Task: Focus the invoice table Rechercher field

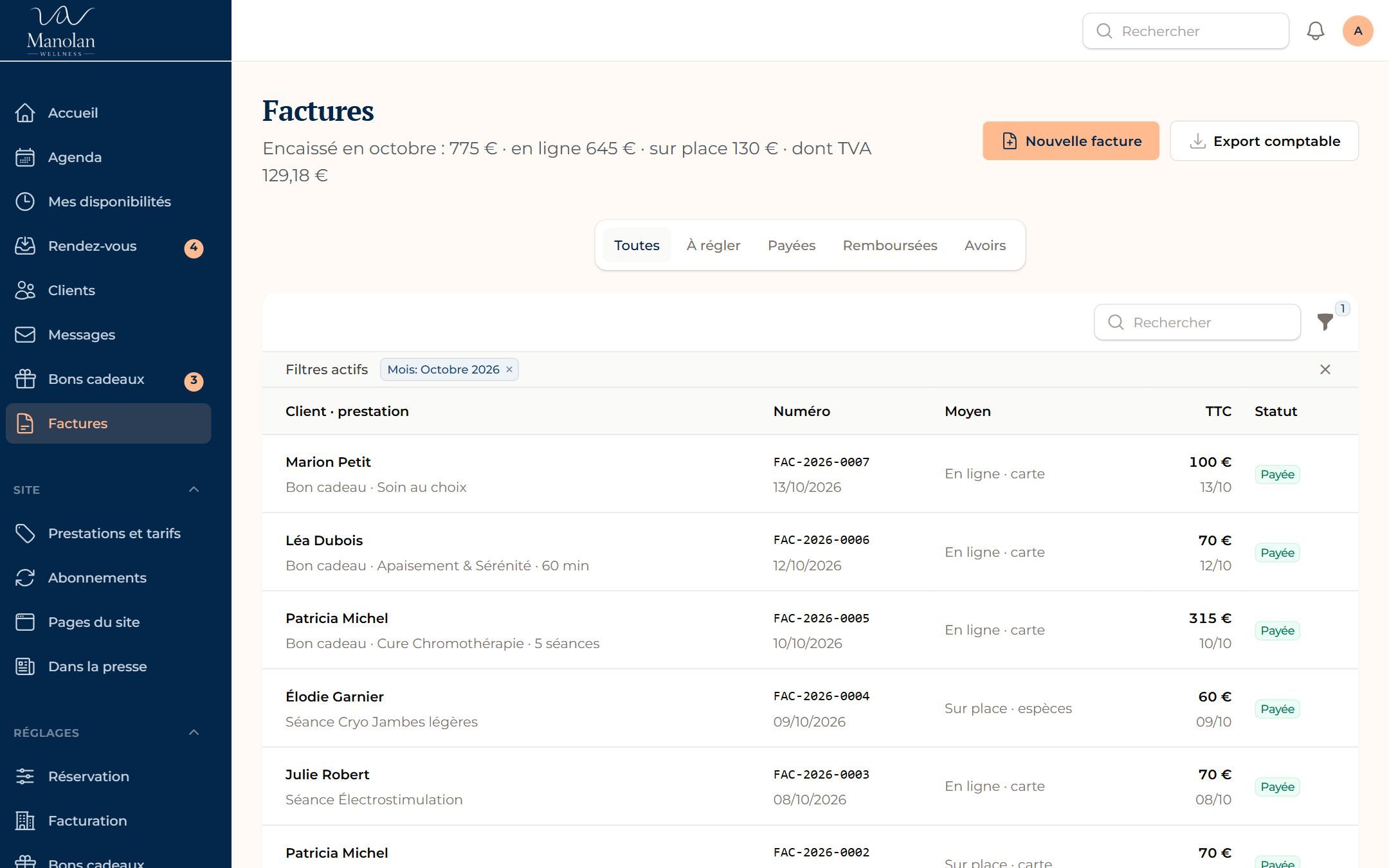Action: [x=1197, y=322]
